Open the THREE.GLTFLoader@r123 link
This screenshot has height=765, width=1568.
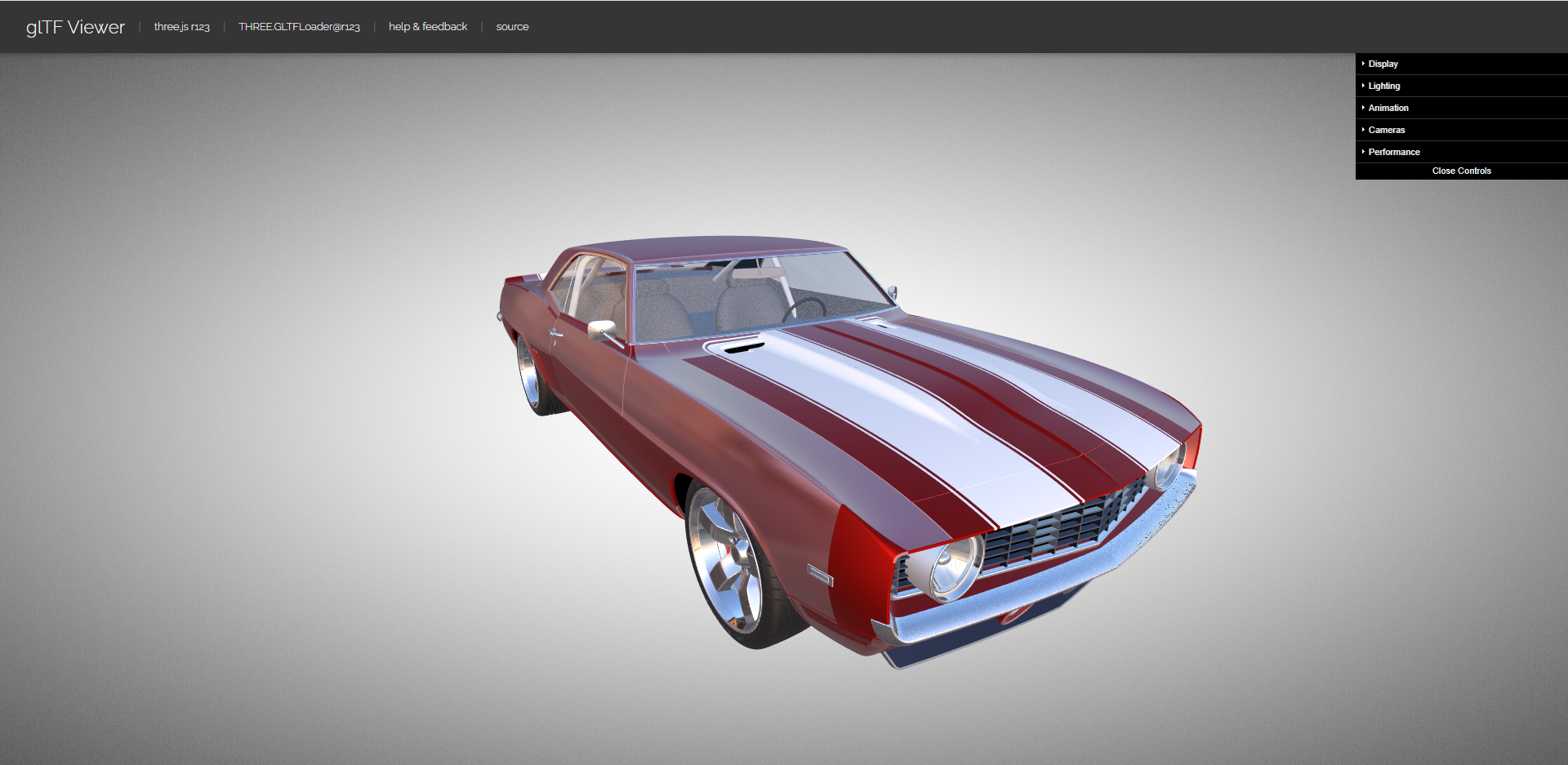(x=299, y=27)
